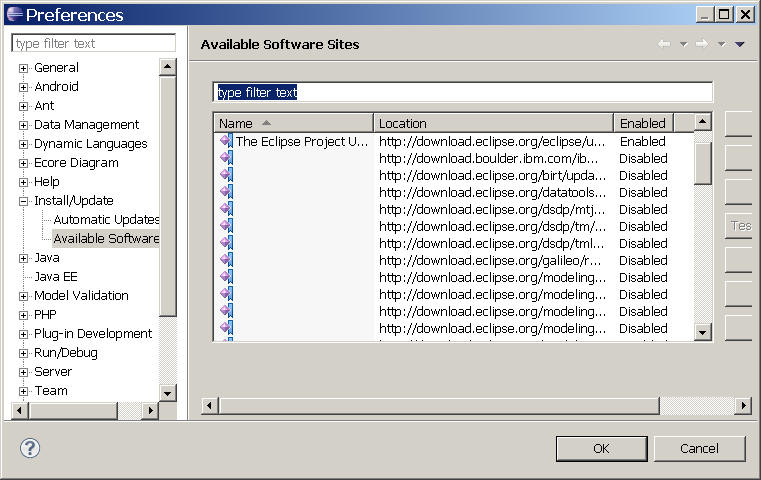This screenshot has height=480, width=761.
Task: Click tree horizontal scrollbar left arrow
Action: (19, 411)
